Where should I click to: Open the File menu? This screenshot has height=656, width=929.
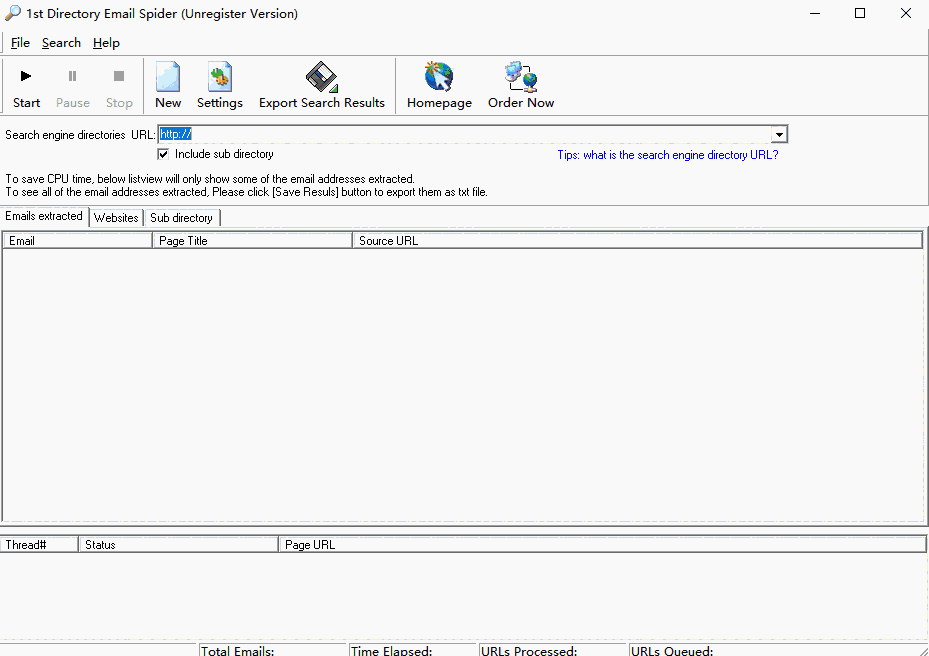pos(20,43)
